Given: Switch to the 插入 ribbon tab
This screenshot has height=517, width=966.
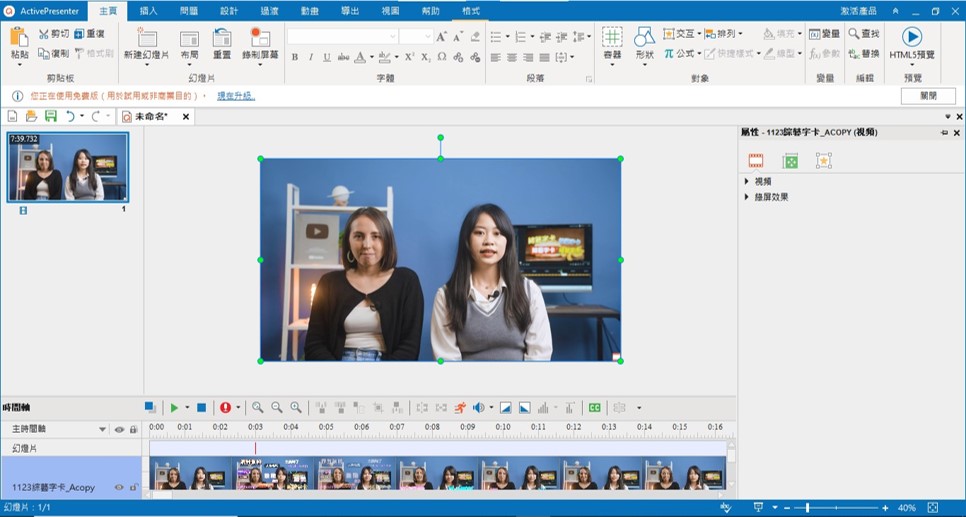Looking at the screenshot, I should coord(148,11).
